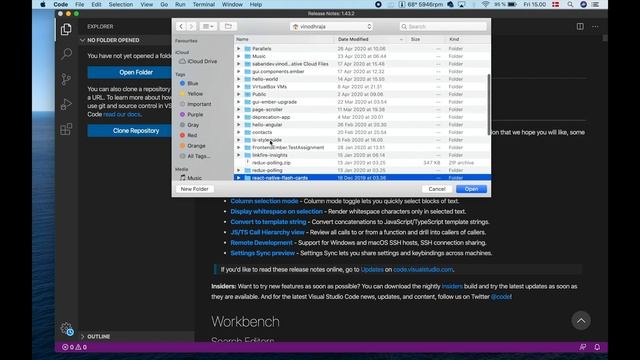Click the Clone Repository button
The width and height of the screenshot is (640, 360).
129,131
